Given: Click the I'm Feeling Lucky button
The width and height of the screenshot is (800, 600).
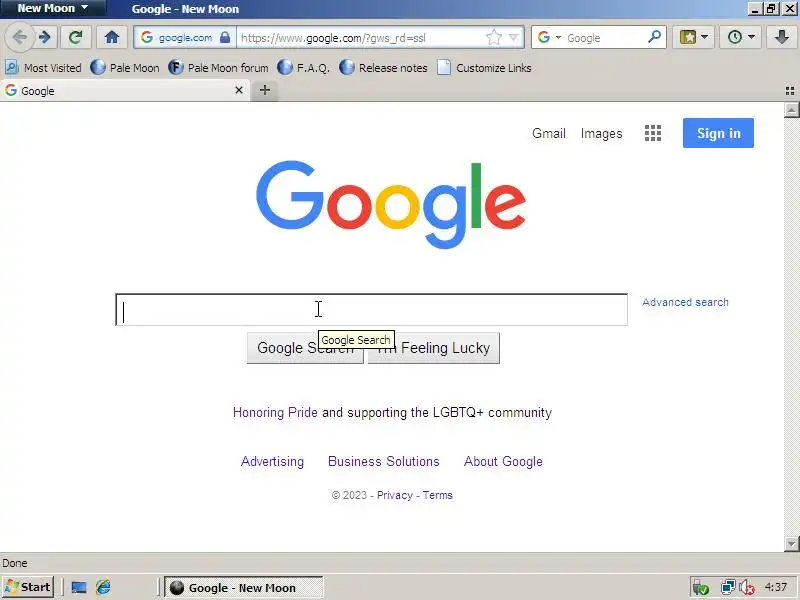Looking at the screenshot, I should pyautogui.click(x=434, y=348).
